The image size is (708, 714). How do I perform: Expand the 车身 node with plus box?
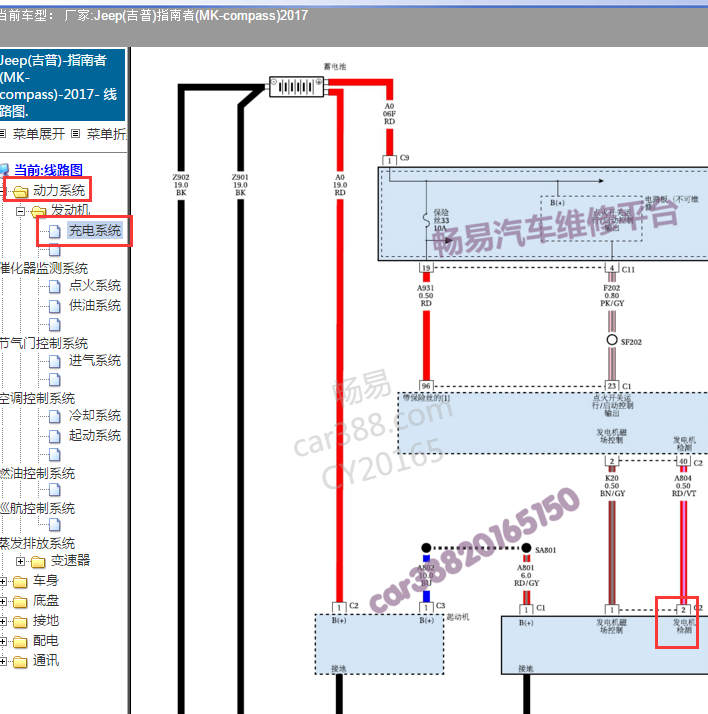pos(3,581)
